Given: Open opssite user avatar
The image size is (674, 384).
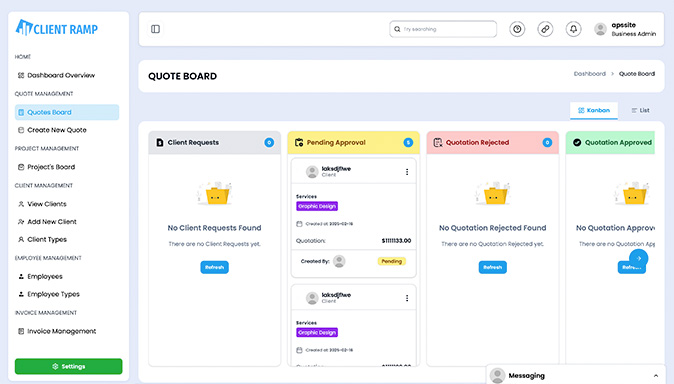Looking at the screenshot, I should tap(600, 29).
